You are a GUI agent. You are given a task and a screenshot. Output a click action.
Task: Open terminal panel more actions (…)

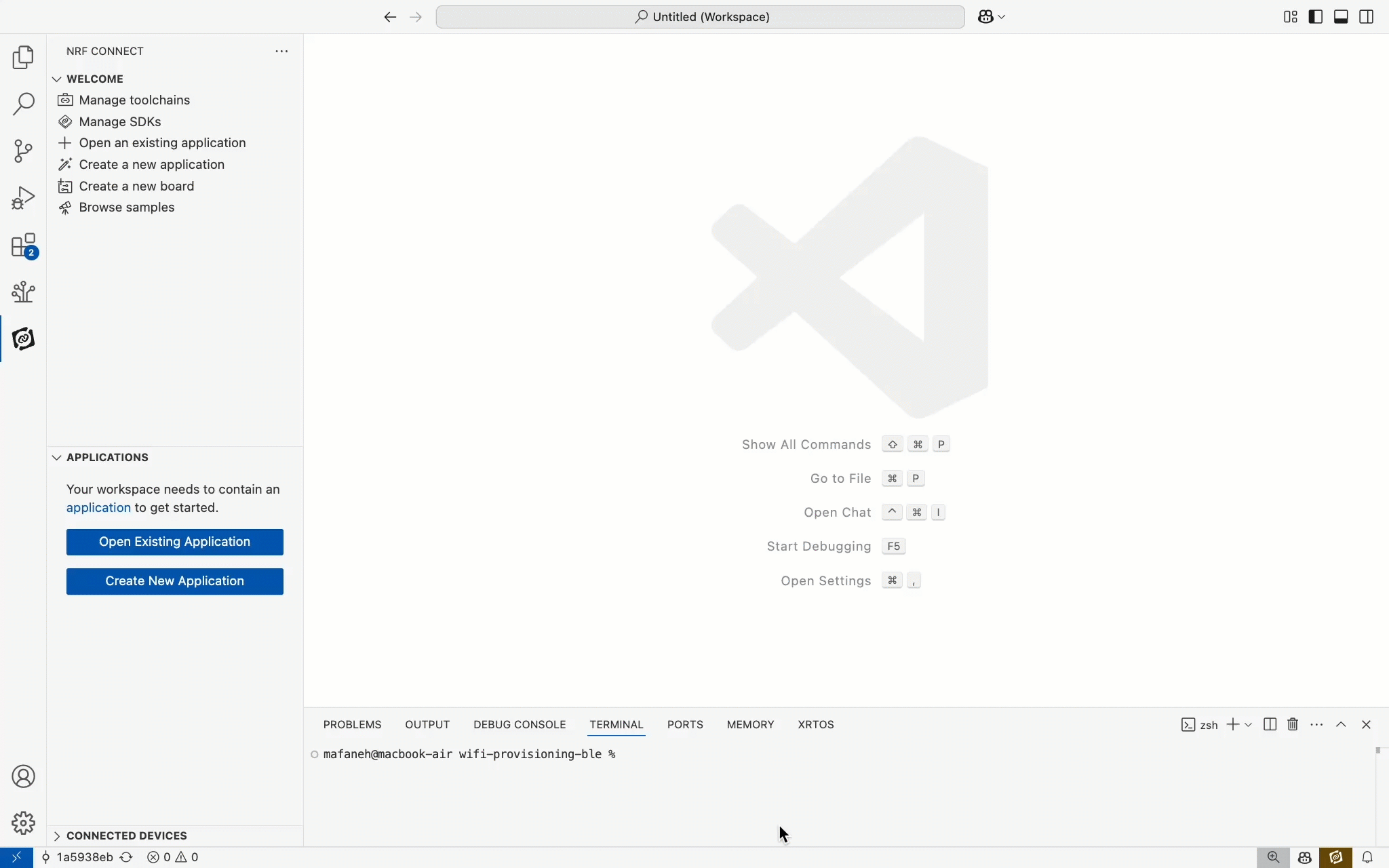pyautogui.click(x=1317, y=725)
